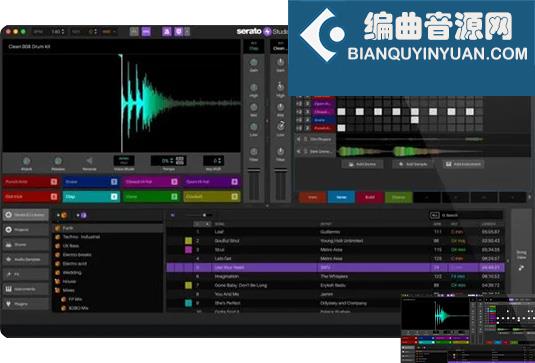Open the FX section in sidebar
535x363 pixels.
(26, 274)
